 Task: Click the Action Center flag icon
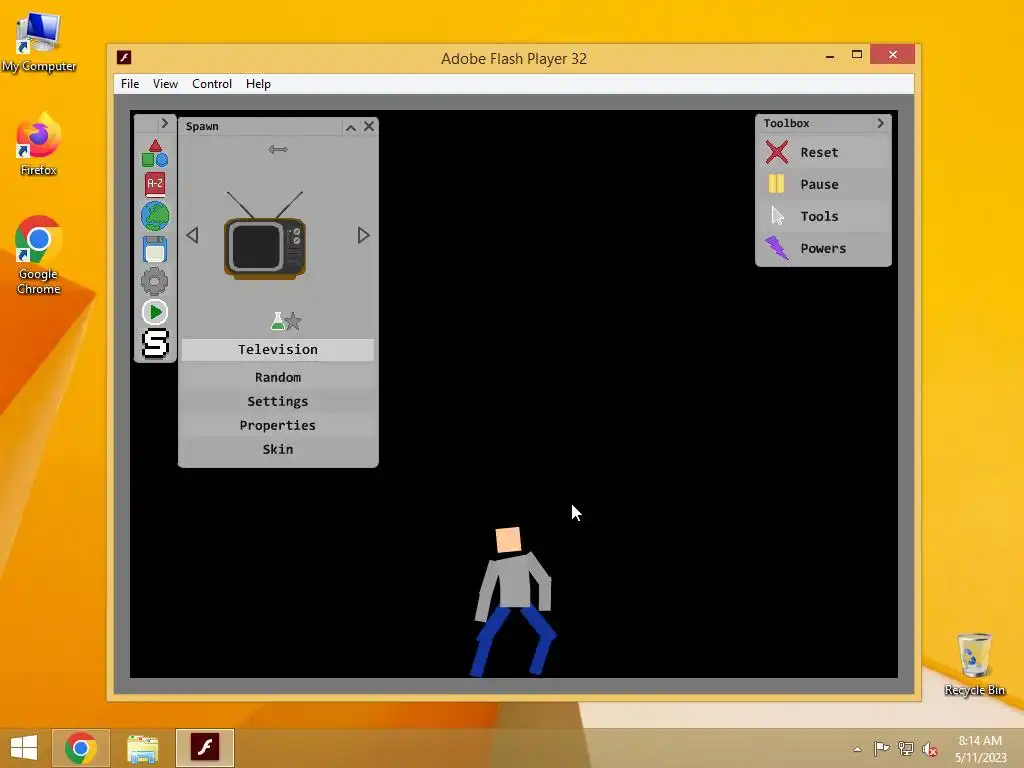tap(881, 748)
